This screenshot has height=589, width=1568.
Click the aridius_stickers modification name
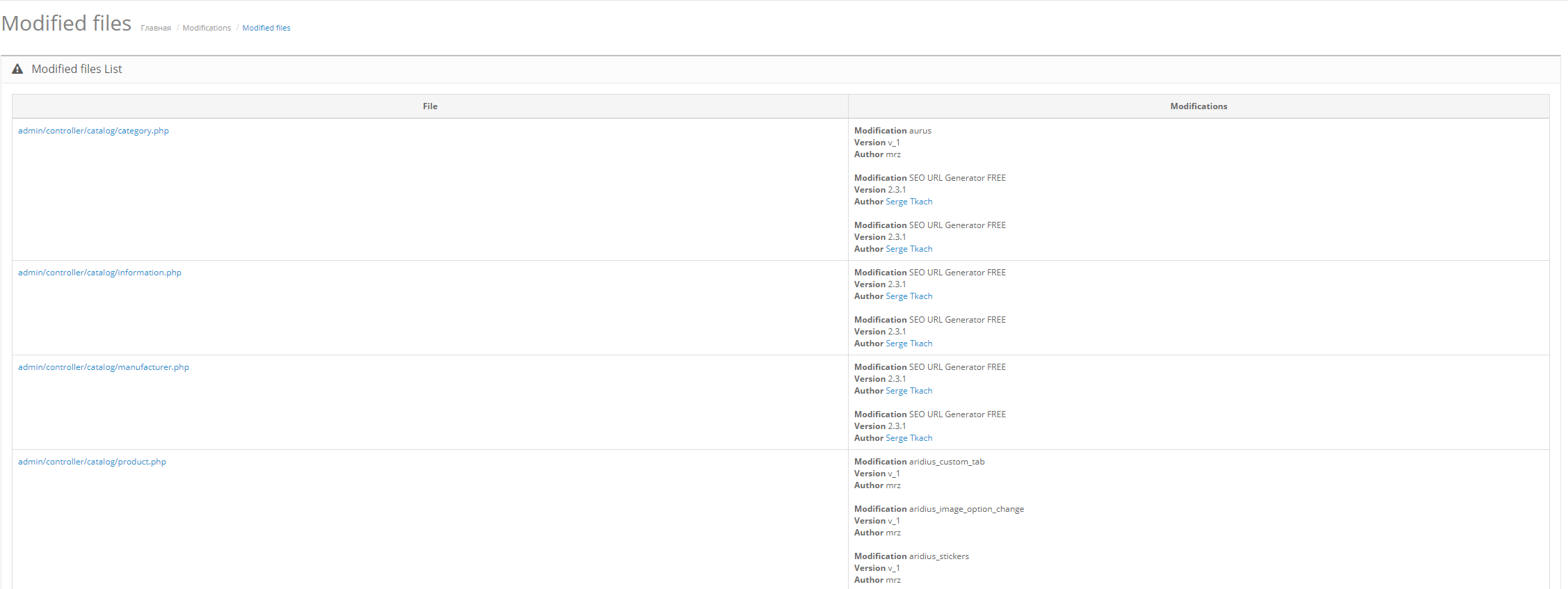coord(938,556)
